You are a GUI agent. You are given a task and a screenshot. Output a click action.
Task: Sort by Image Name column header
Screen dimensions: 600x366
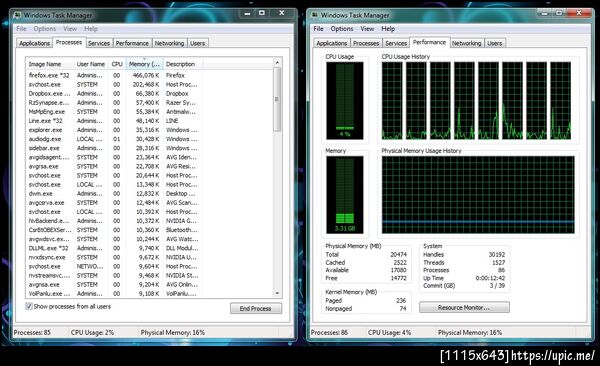pos(49,64)
